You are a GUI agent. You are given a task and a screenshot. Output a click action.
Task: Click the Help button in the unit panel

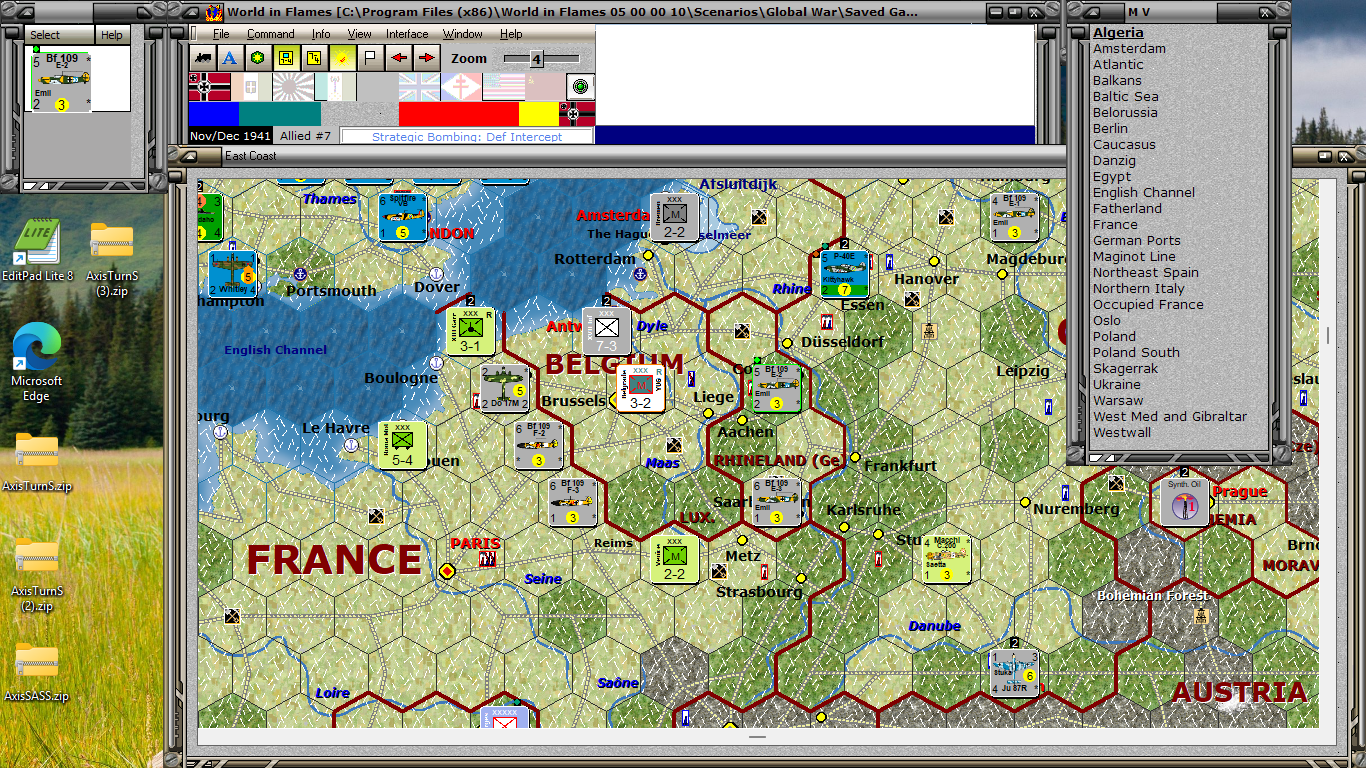[x=112, y=35]
